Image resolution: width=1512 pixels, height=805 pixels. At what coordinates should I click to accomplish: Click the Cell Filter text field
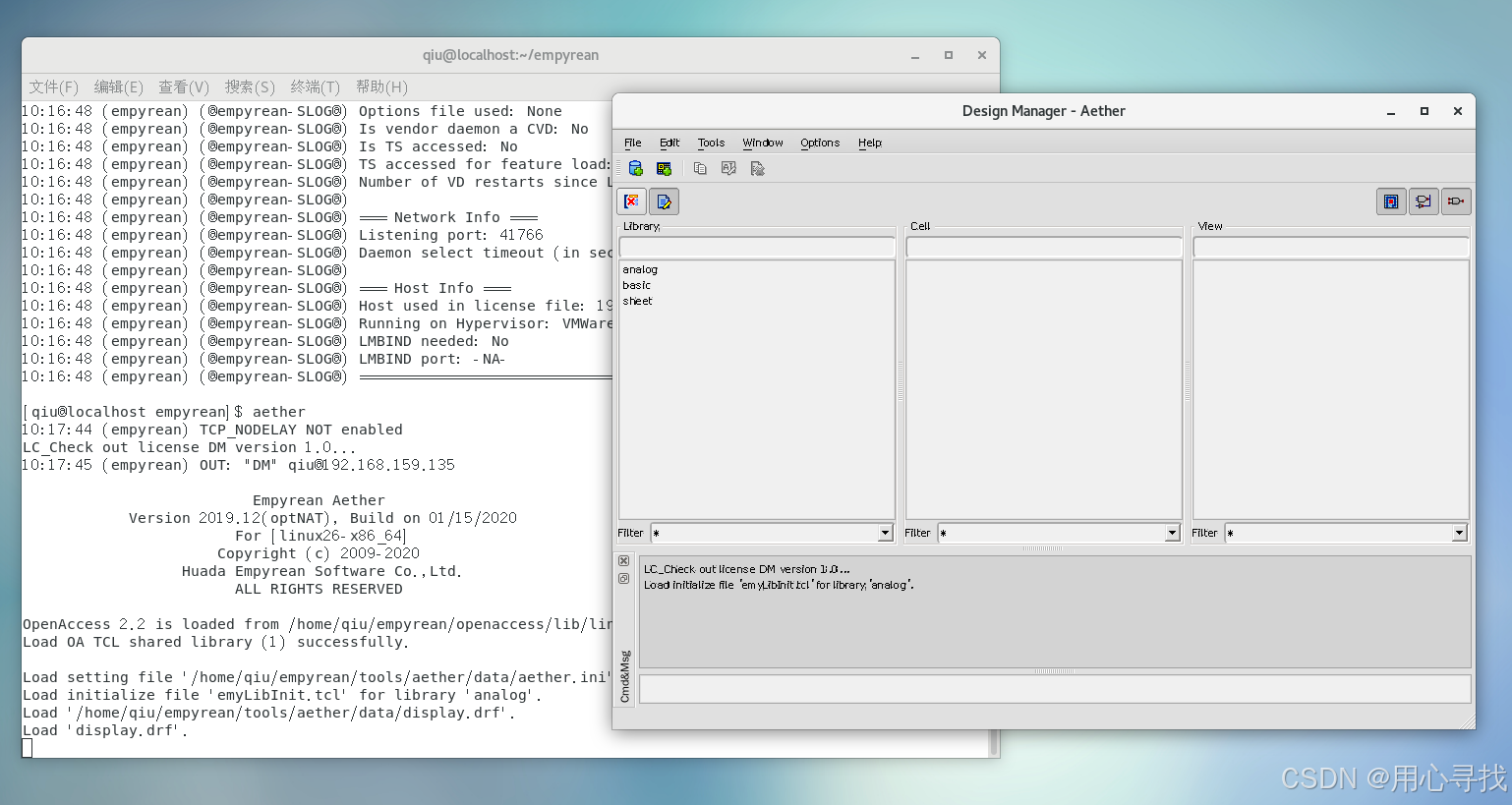click(x=1052, y=533)
